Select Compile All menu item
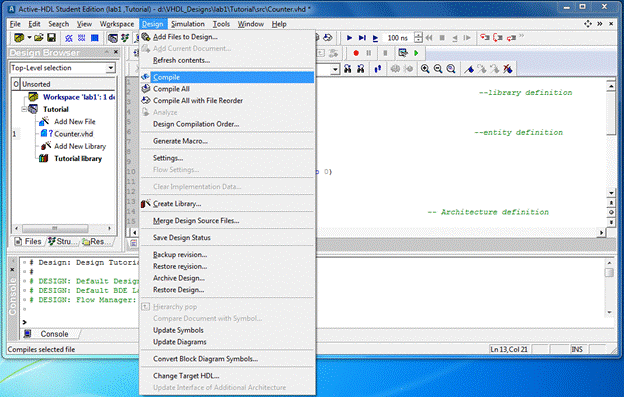Viewport: 624px width, 397px height. [227, 89]
